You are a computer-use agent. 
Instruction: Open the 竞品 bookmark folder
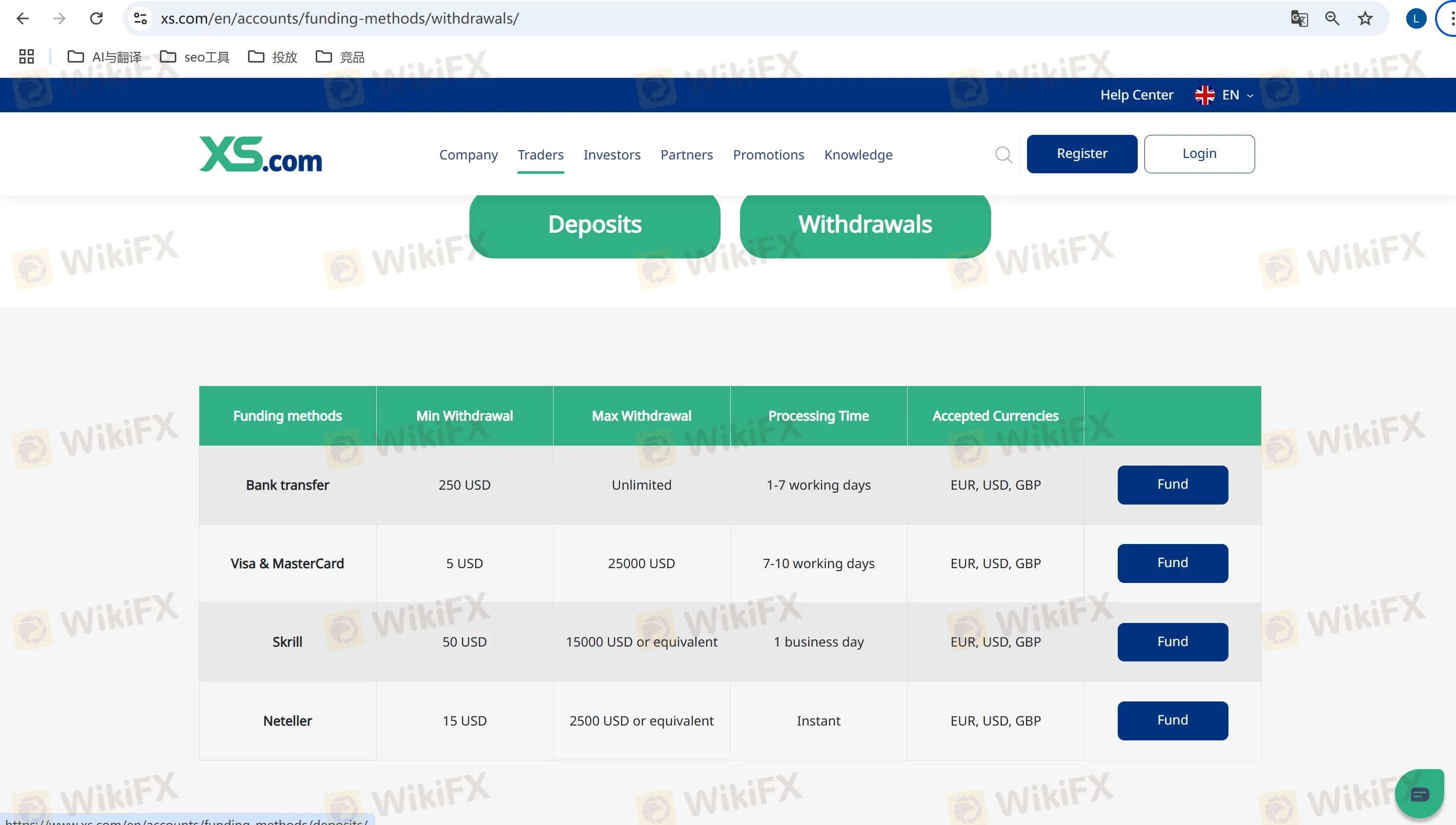pyautogui.click(x=340, y=57)
